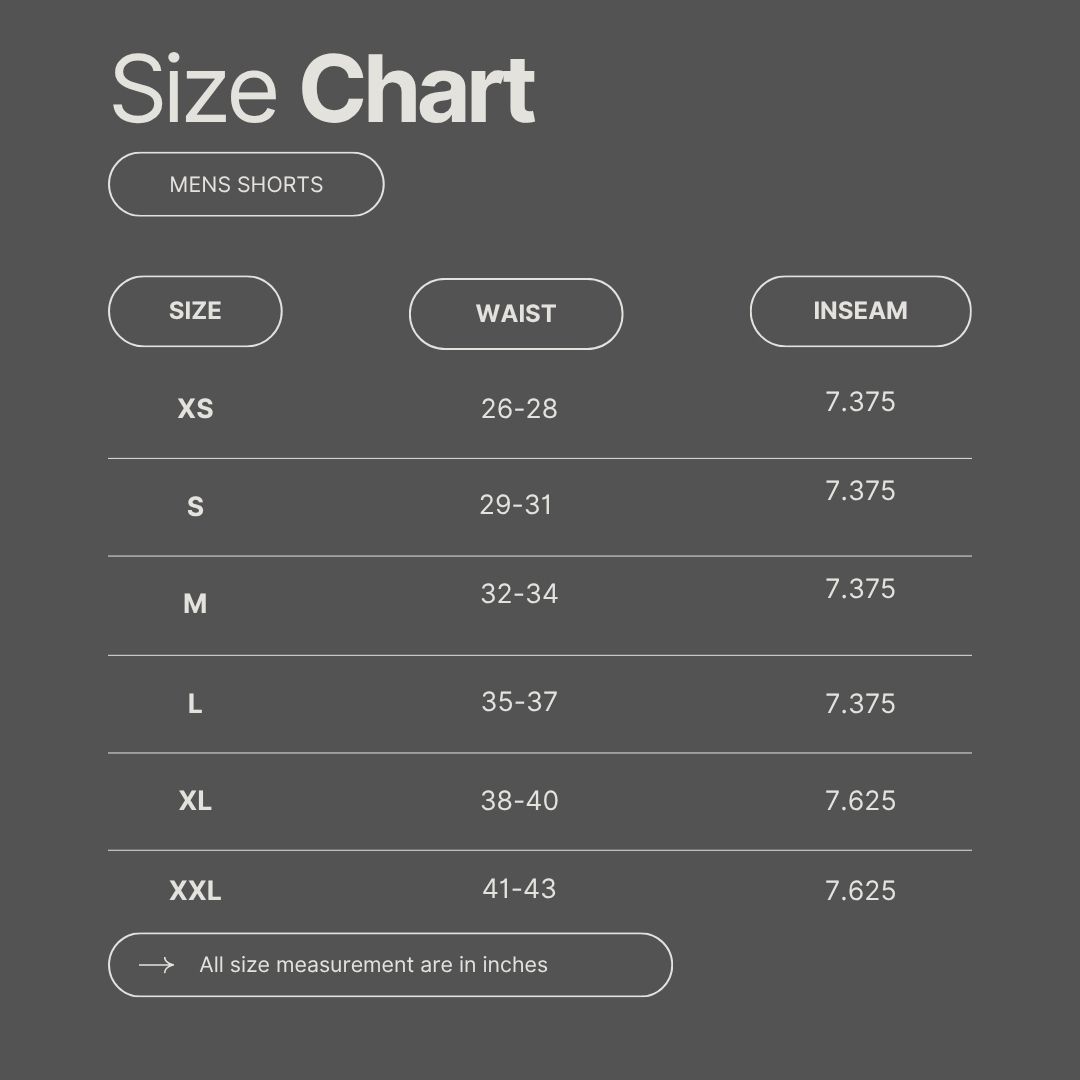The height and width of the screenshot is (1080, 1080).
Task: Click the 26-28 waist value
Action: coord(519,409)
